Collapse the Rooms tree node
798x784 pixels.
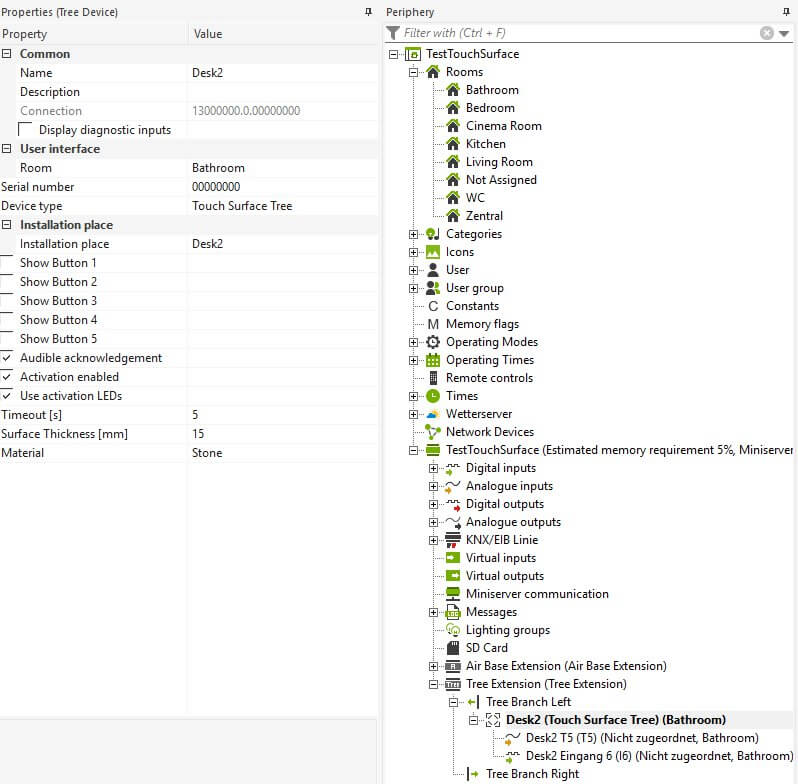pyautogui.click(x=414, y=72)
